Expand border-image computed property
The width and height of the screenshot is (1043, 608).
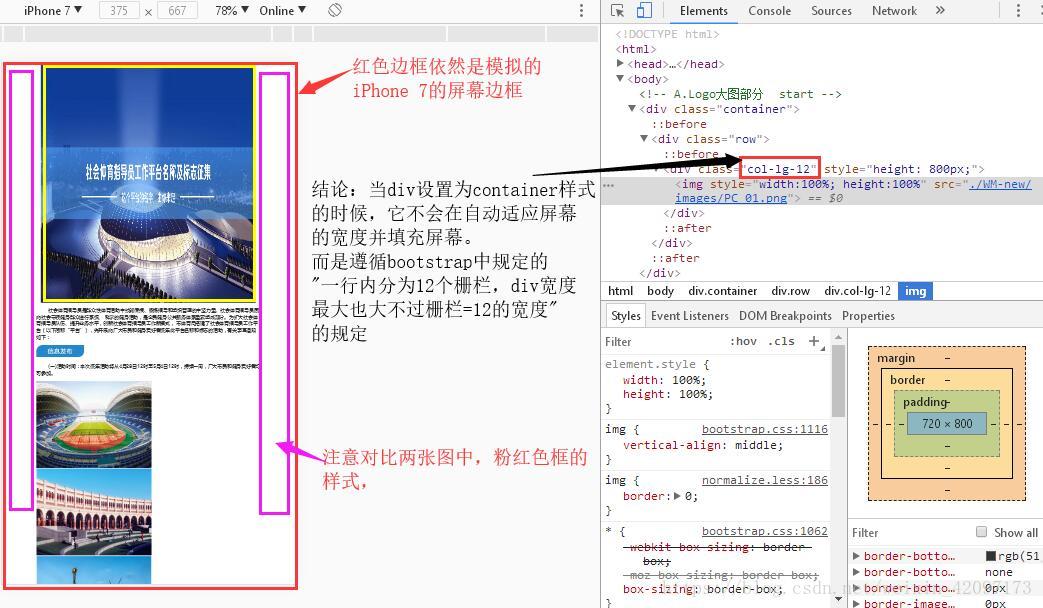[857, 603]
